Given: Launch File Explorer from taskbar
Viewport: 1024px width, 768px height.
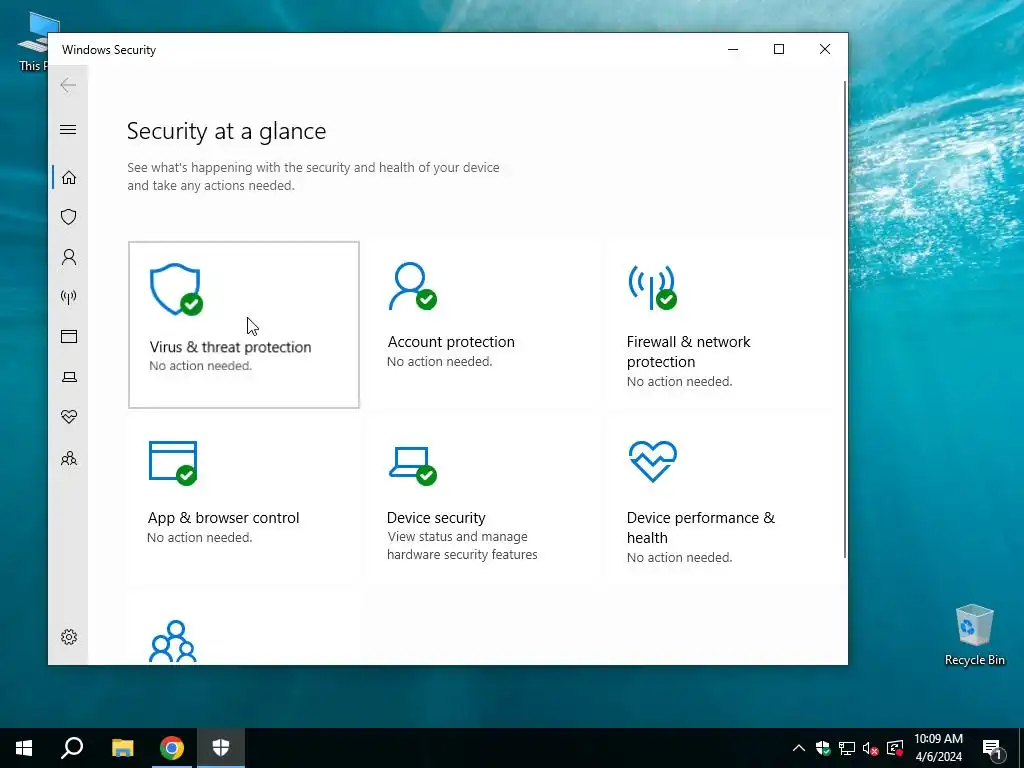Looking at the screenshot, I should tap(122, 748).
